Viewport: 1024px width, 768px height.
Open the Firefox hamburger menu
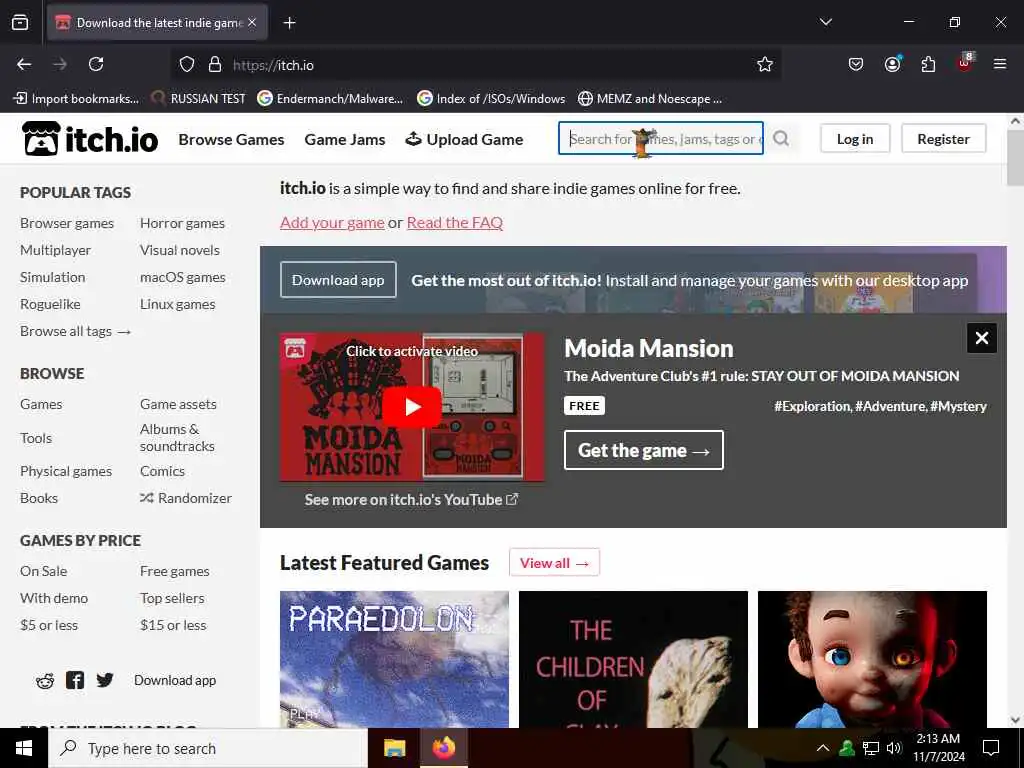point(1000,64)
